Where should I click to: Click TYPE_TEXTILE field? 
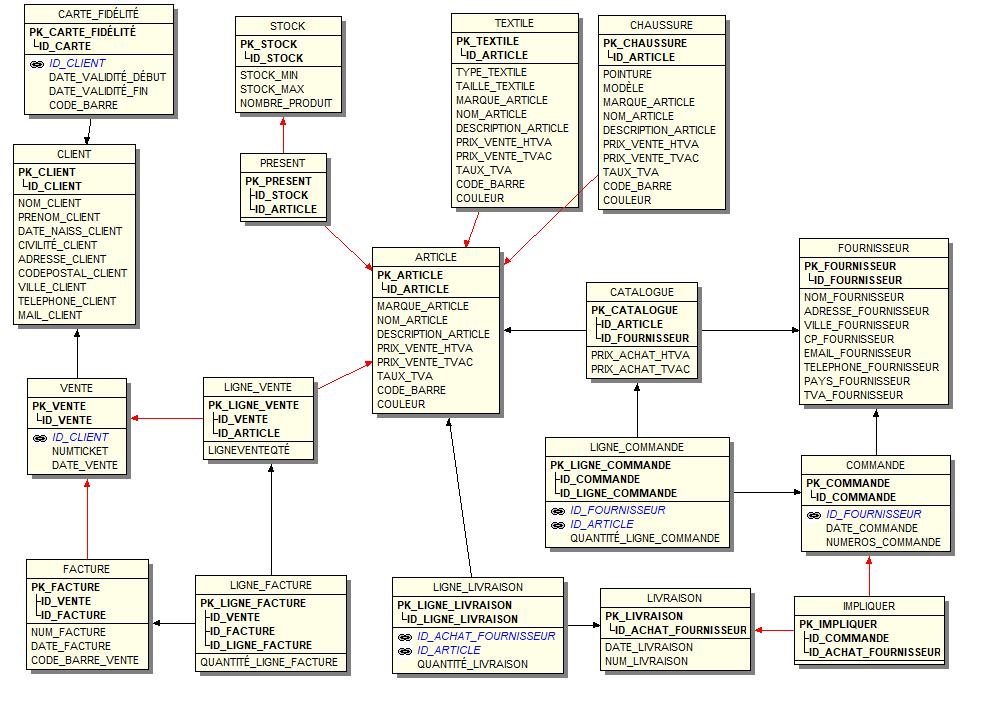click(491, 72)
